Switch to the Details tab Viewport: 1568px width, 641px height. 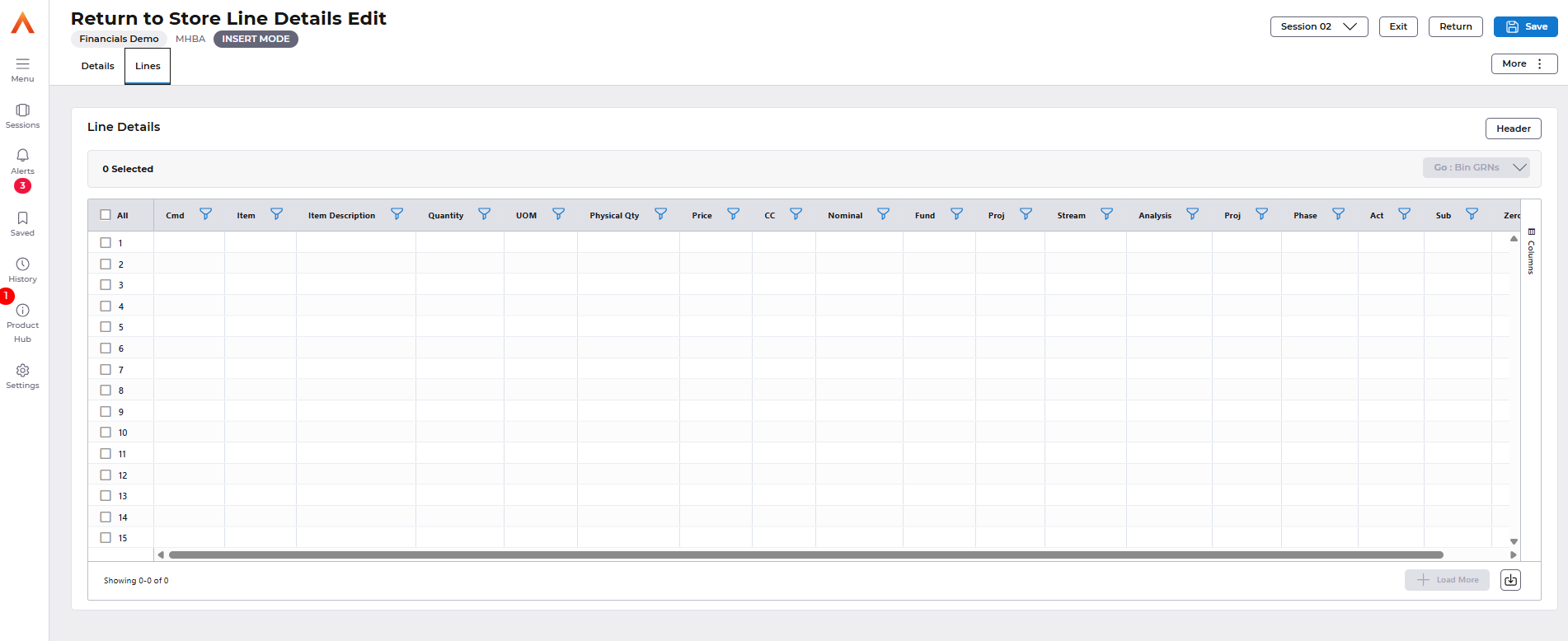(x=98, y=66)
